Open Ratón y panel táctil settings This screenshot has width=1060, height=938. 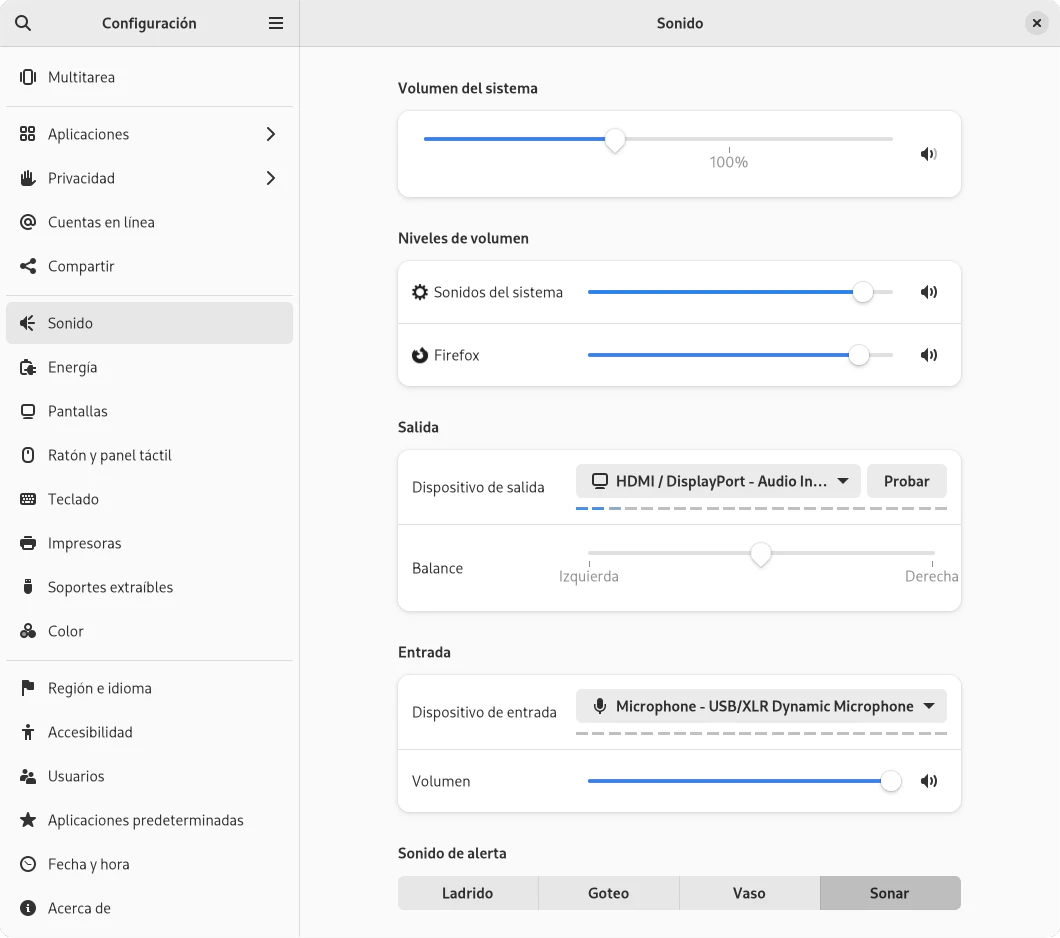pyautogui.click(x=109, y=455)
